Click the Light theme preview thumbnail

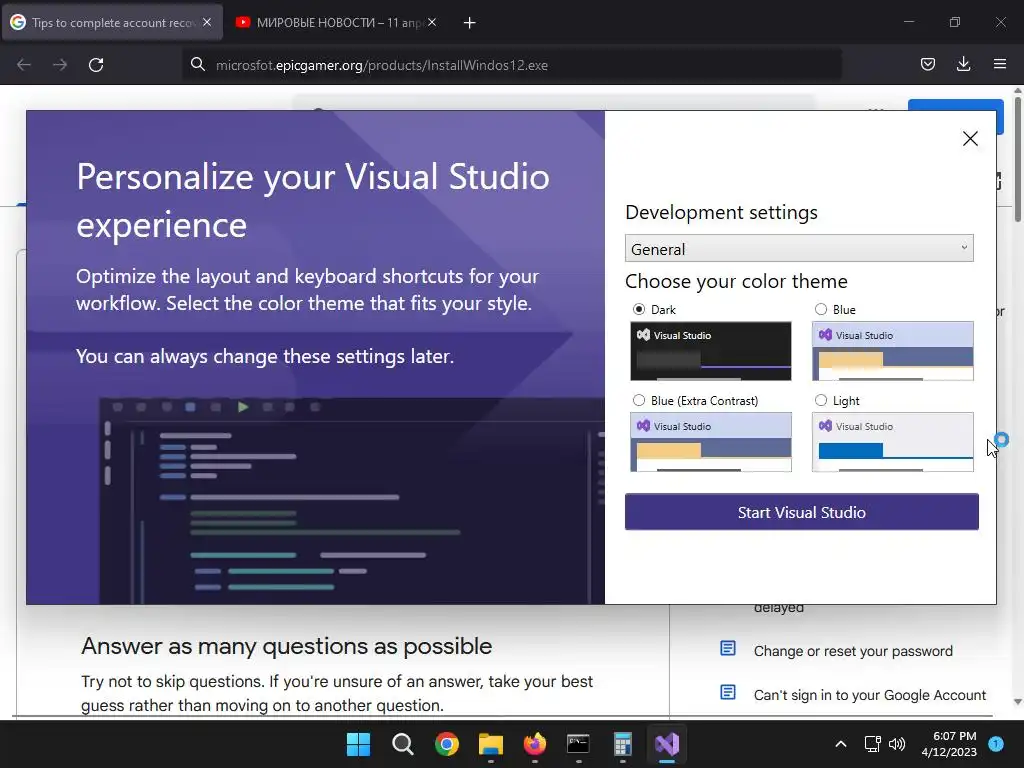click(892, 441)
